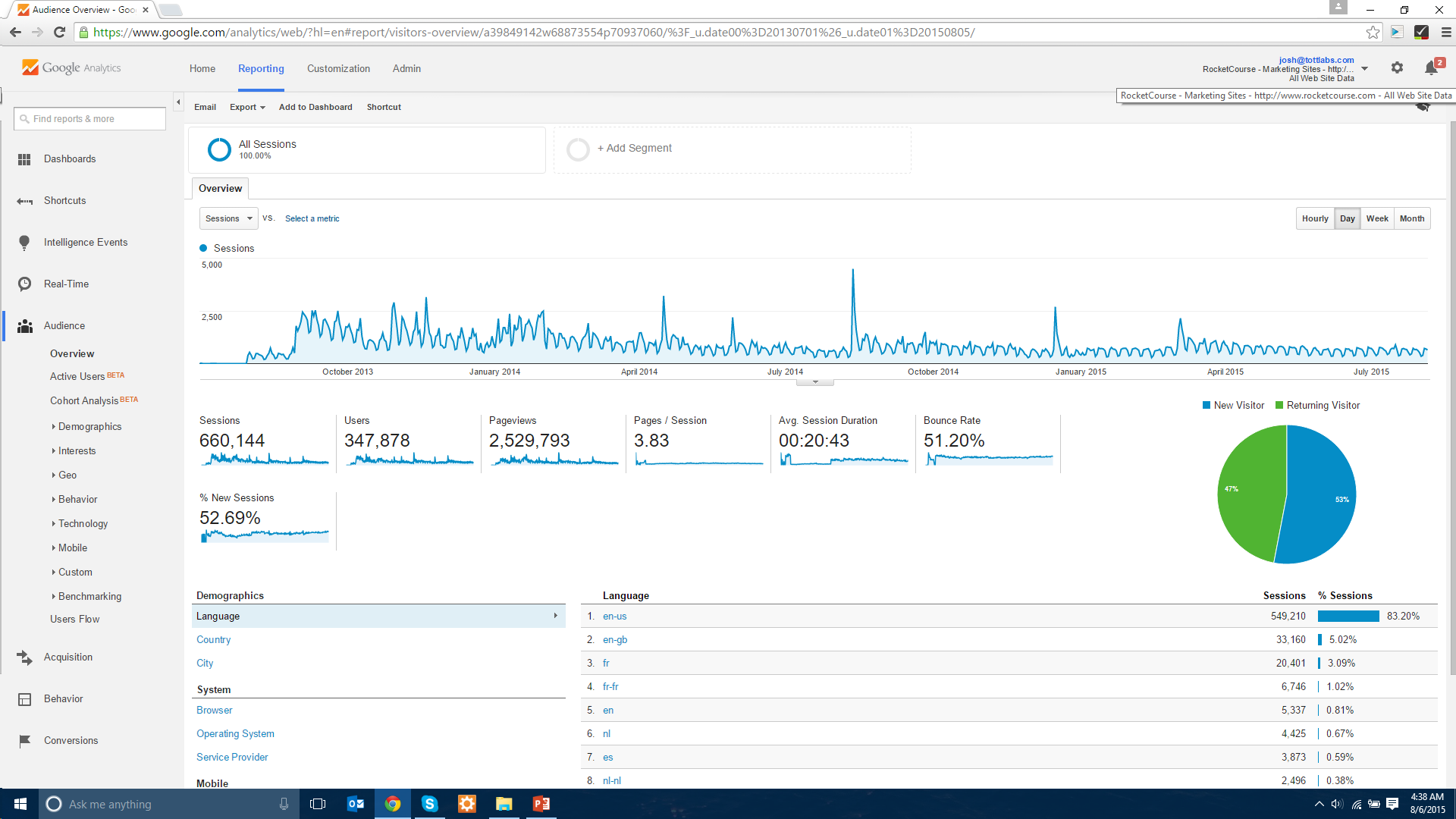Viewport: 1456px width, 819px height.
Task: Select the All Sessions segment circle
Action: [x=219, y=149]
